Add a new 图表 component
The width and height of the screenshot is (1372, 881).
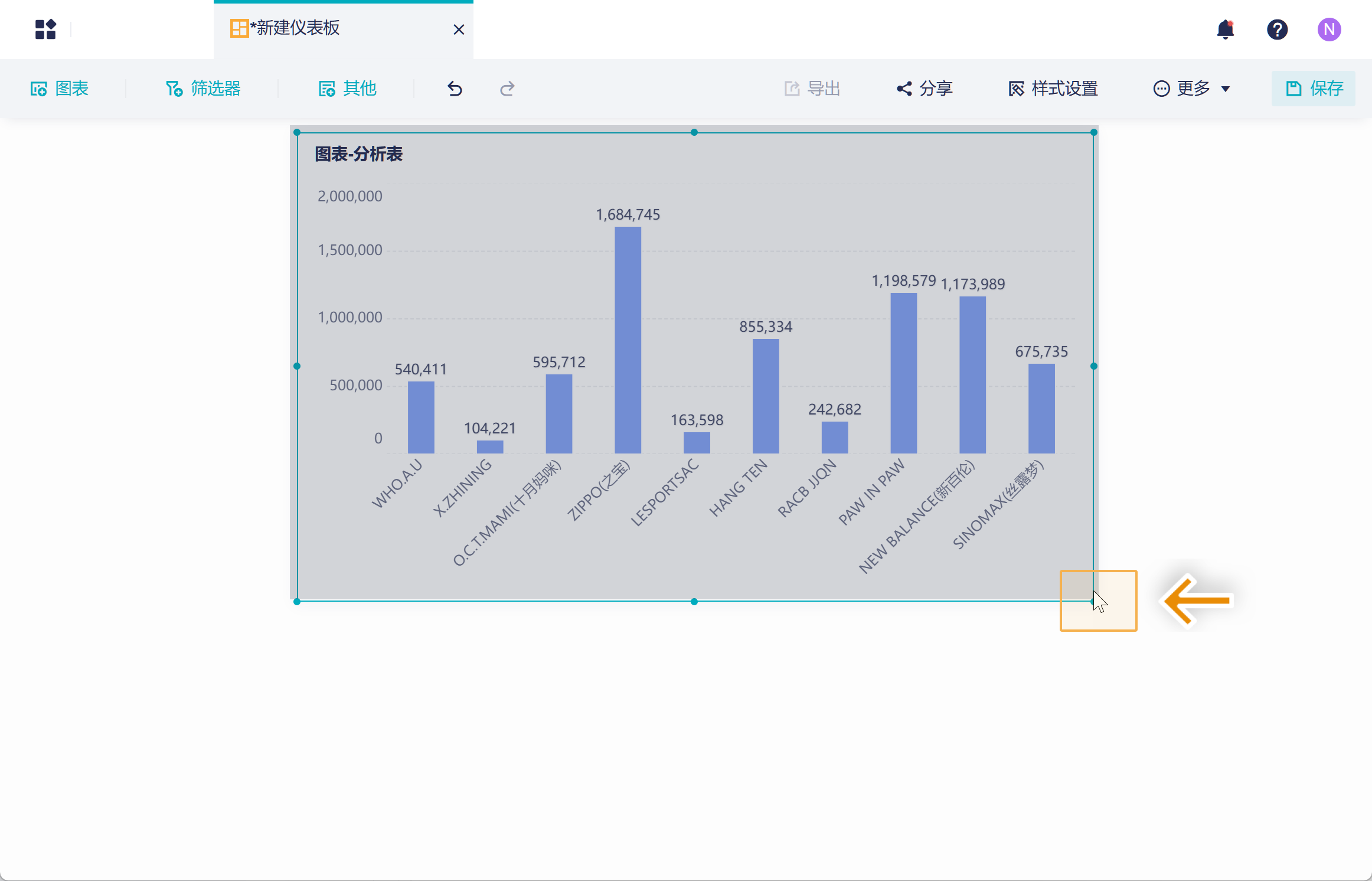click(60, 89)
